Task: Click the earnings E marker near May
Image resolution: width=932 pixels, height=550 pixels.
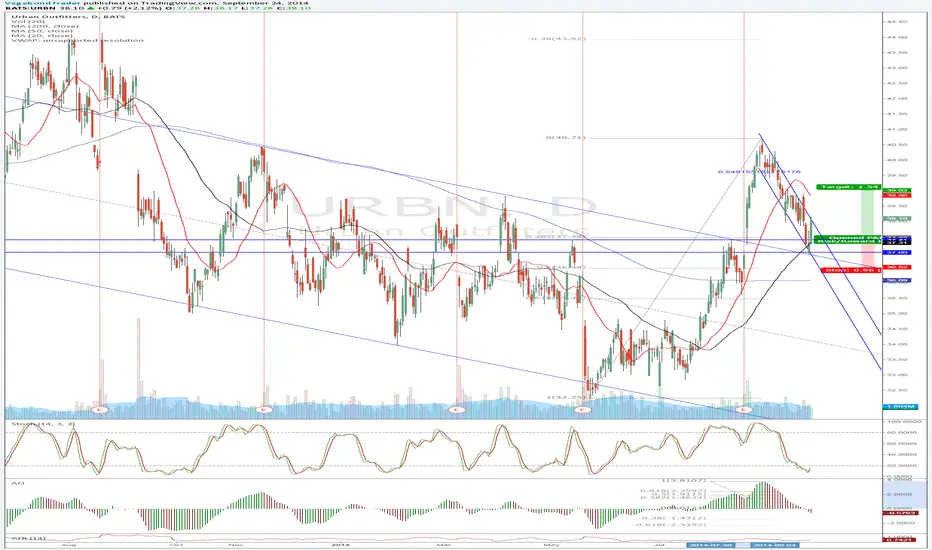Action: pos(582,410)
